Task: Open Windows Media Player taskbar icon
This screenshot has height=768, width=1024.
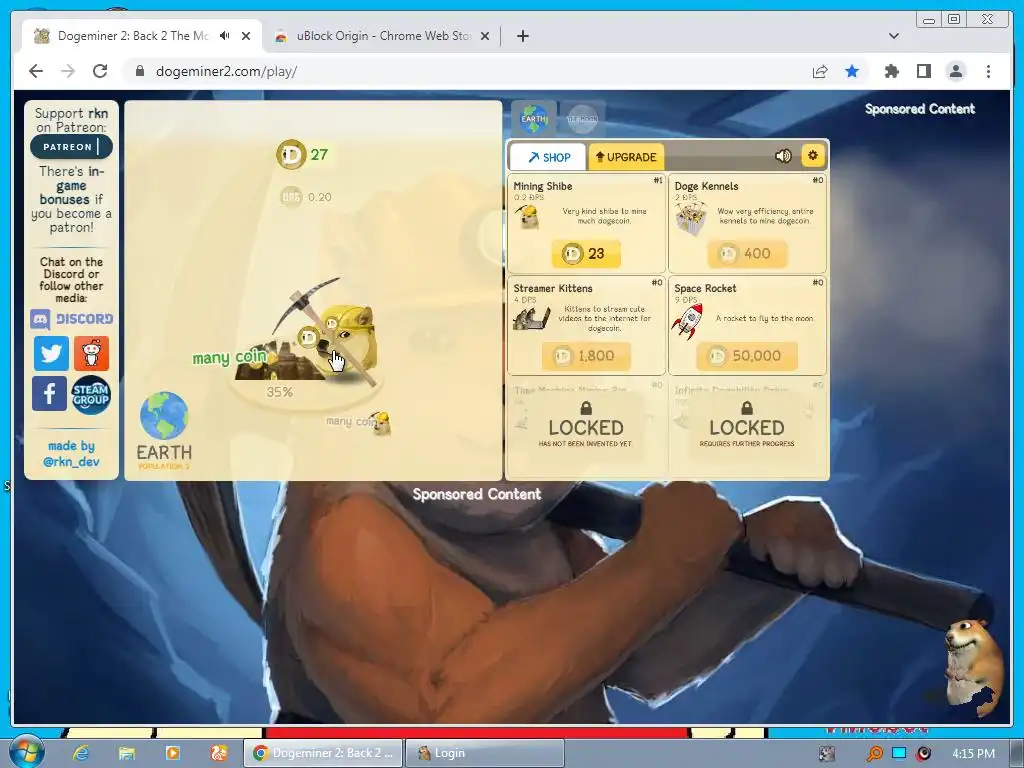Action: pyautogui.click(x=172, y=753)
